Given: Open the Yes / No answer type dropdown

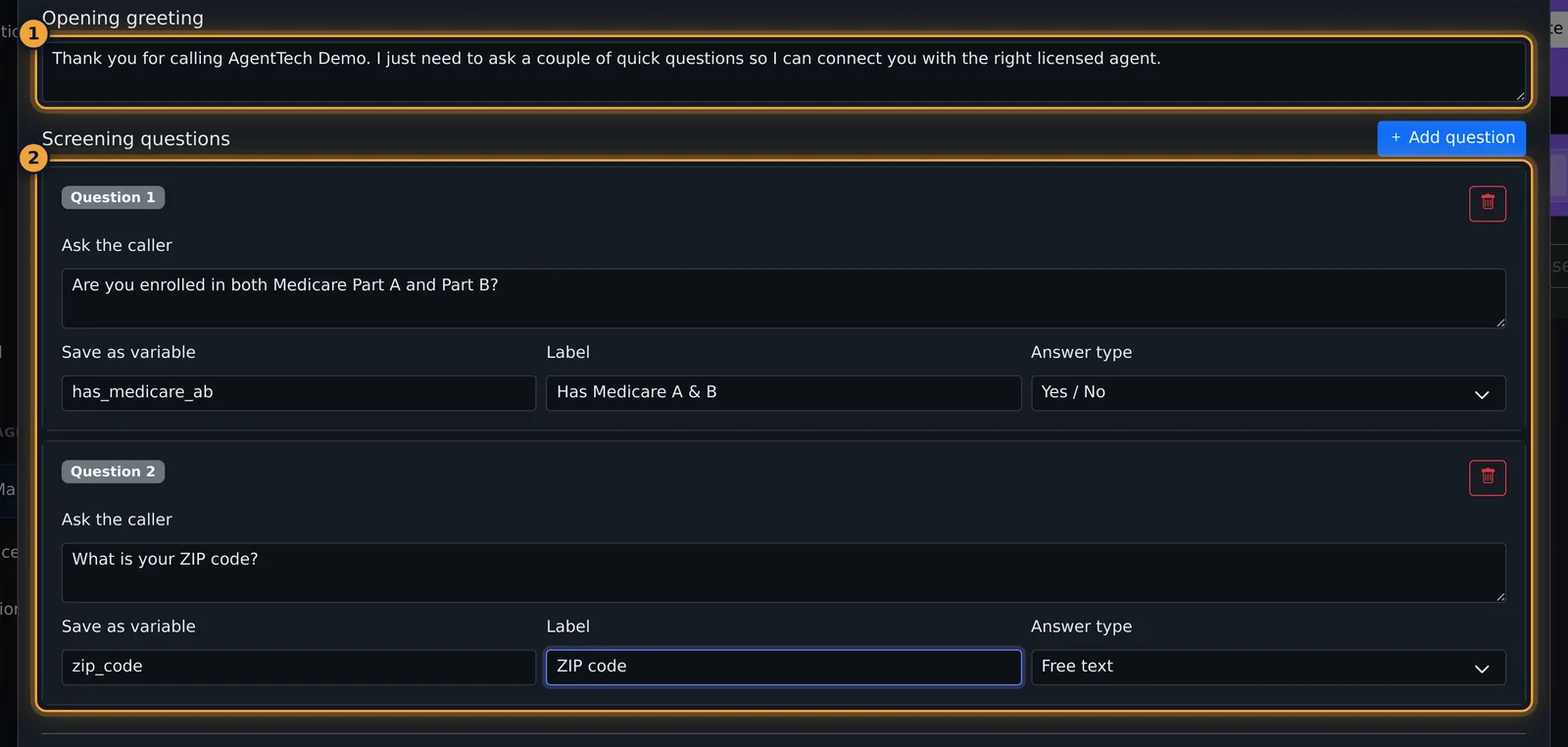Looking at the screenshot, I should click(x=1268, y=393).
